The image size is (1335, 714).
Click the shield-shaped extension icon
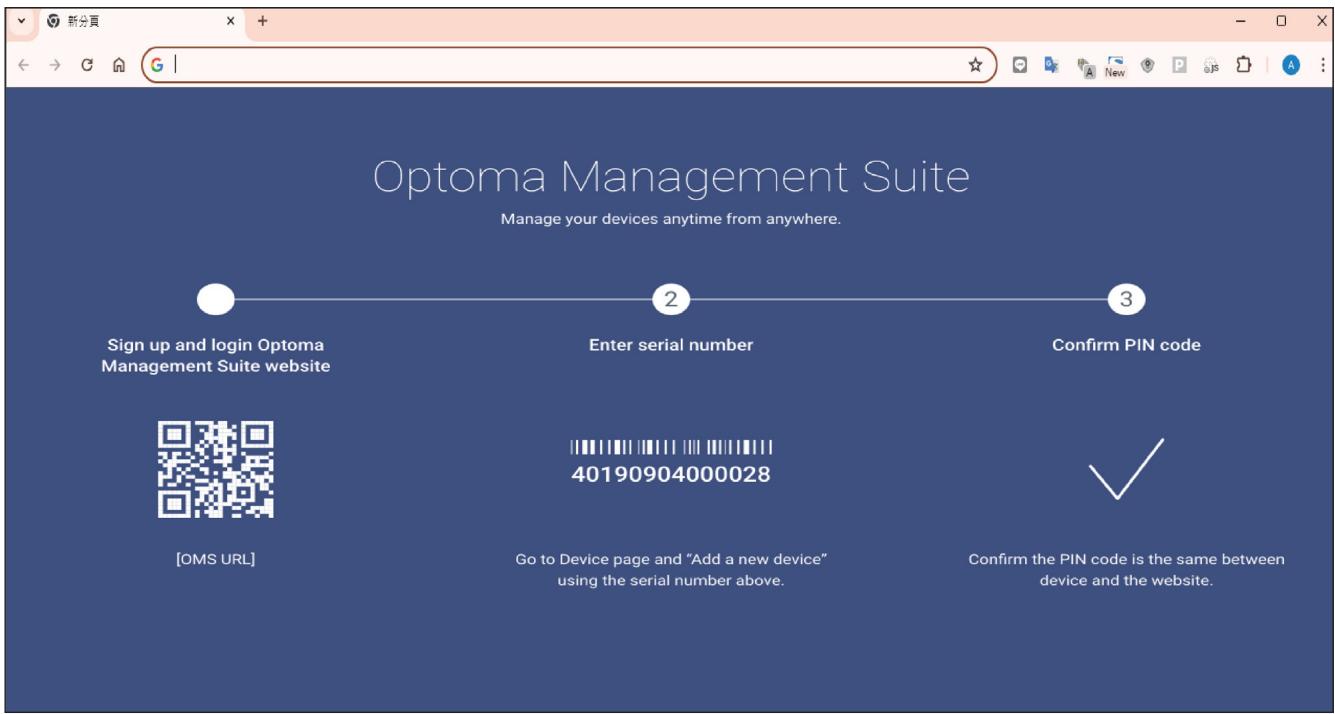click(1148, 65)
